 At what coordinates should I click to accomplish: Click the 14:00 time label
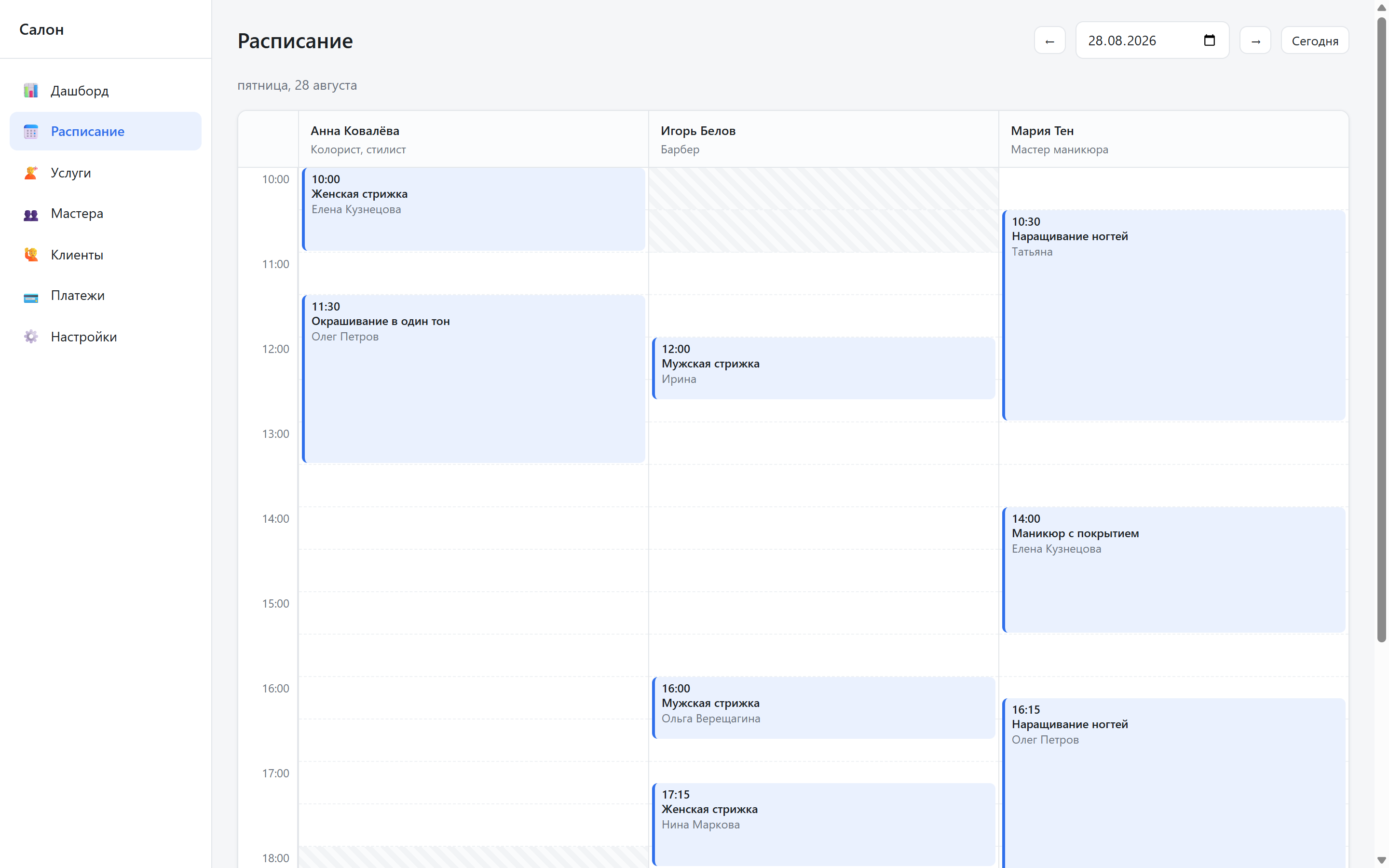[x=275, y=519]
